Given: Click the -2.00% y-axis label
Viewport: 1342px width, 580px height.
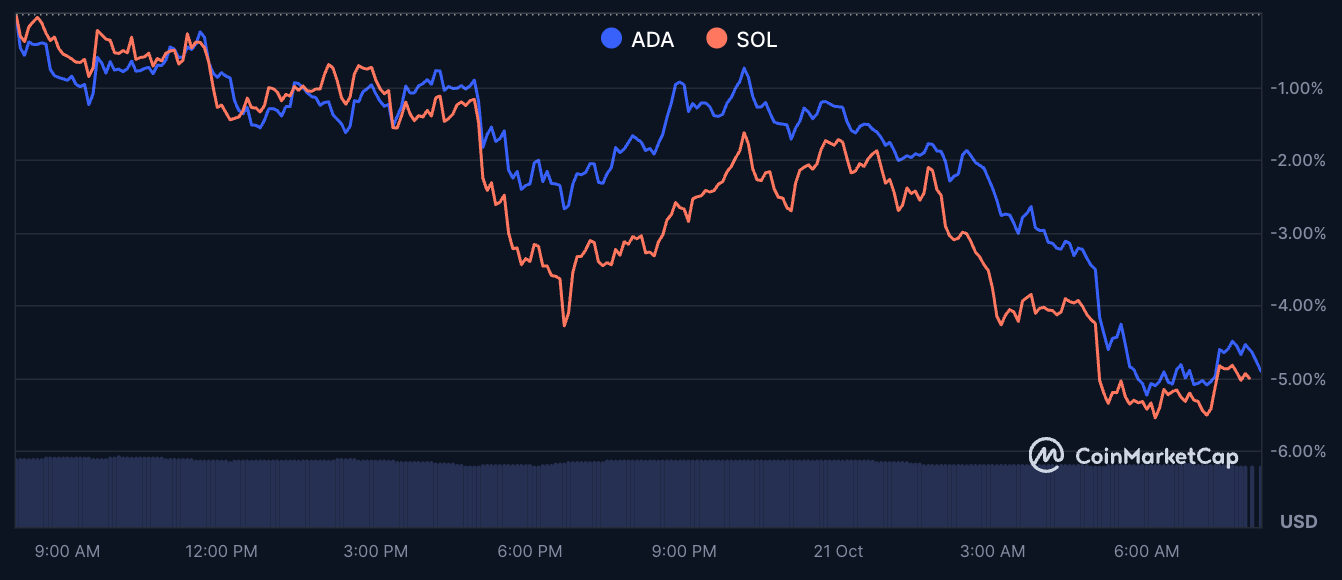Looking at the screenshot, I should [x=1297, y=160].
